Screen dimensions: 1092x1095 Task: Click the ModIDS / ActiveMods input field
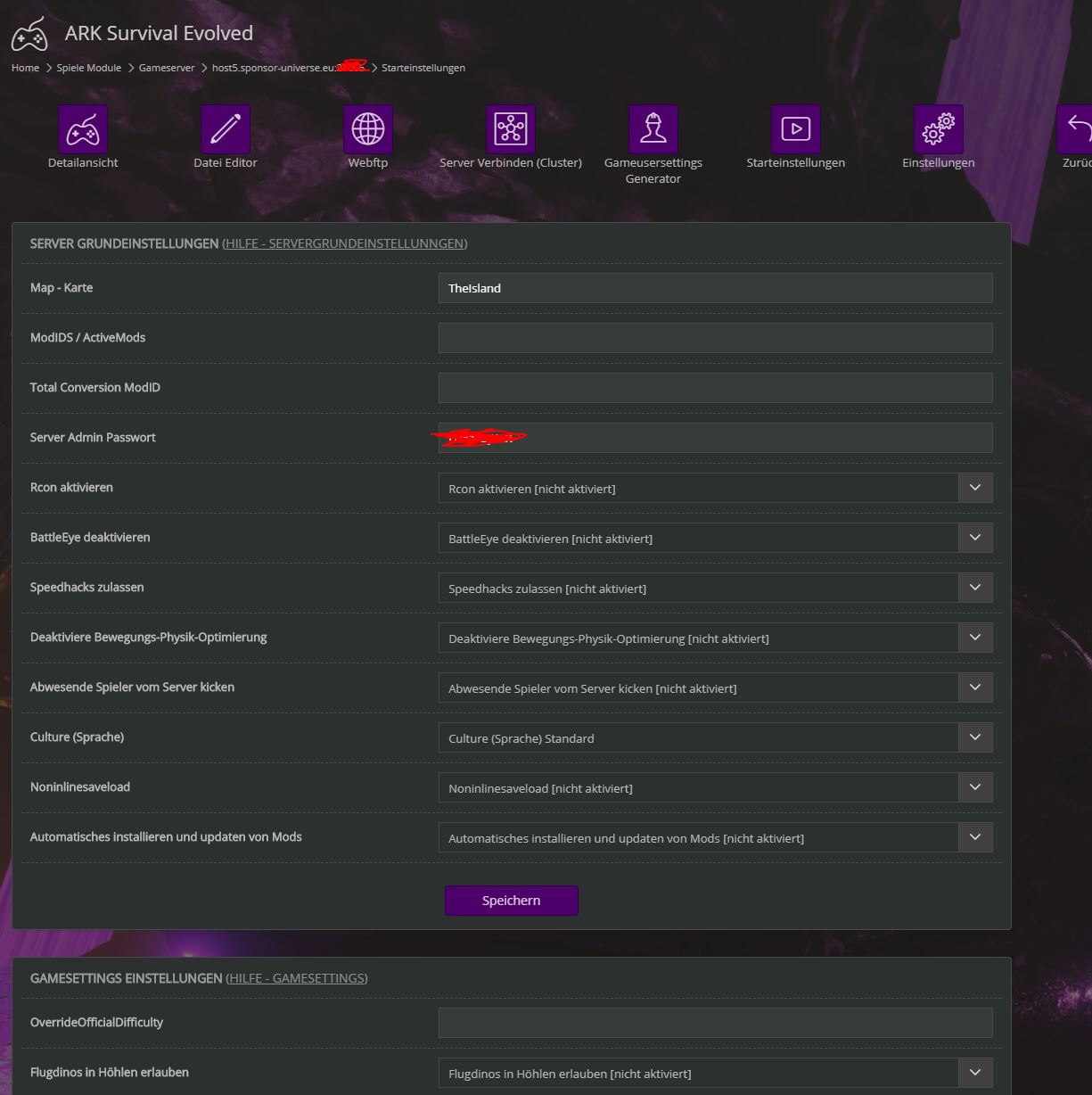pos(715,338)
